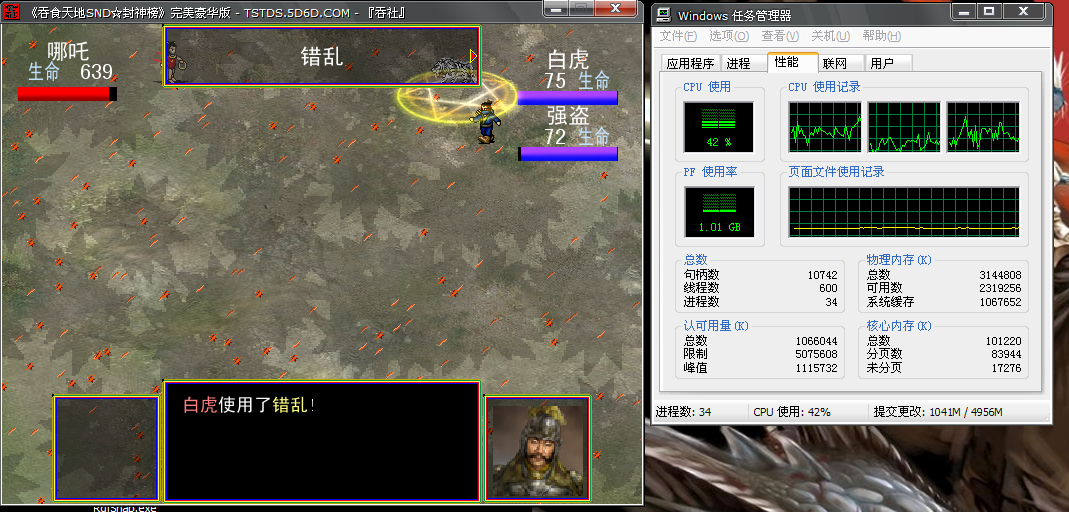This screenshot has width=1069, height=512.
Task: Click the 错乱 skill name banner
Action: [322, 56]
